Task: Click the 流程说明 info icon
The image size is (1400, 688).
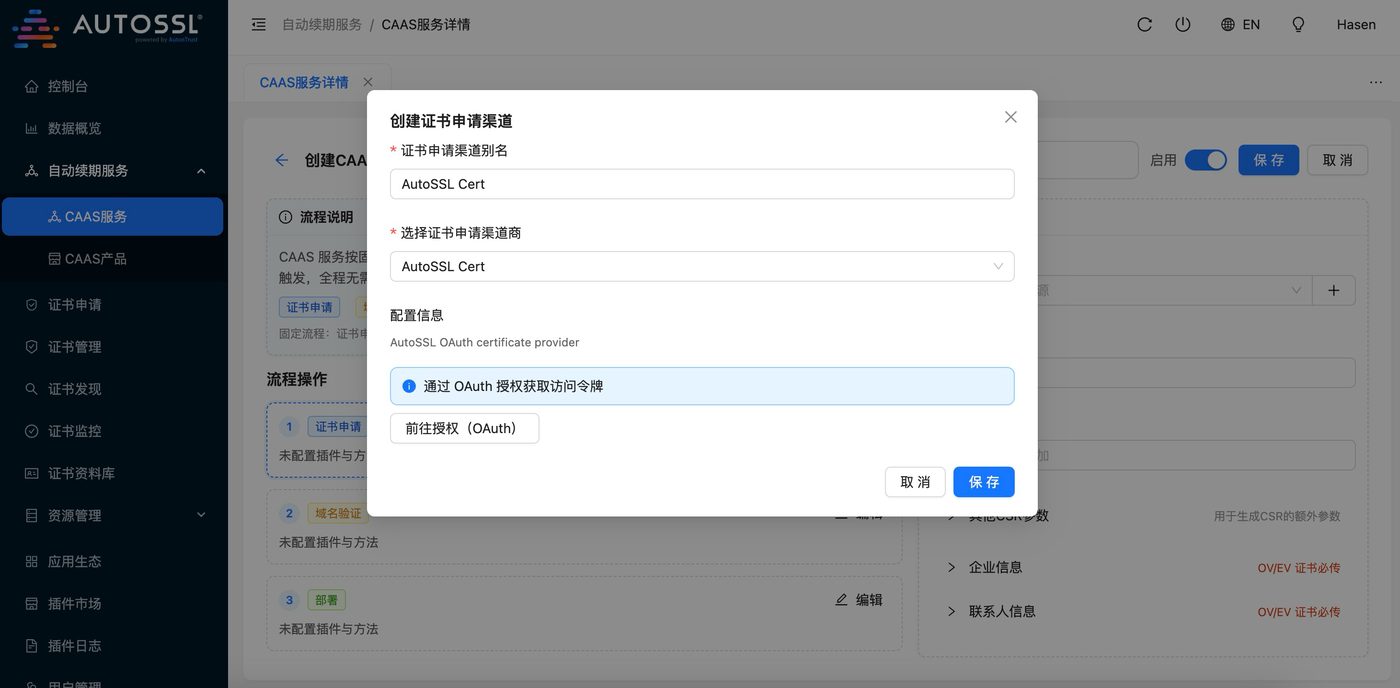Action: tap(285, 217)
